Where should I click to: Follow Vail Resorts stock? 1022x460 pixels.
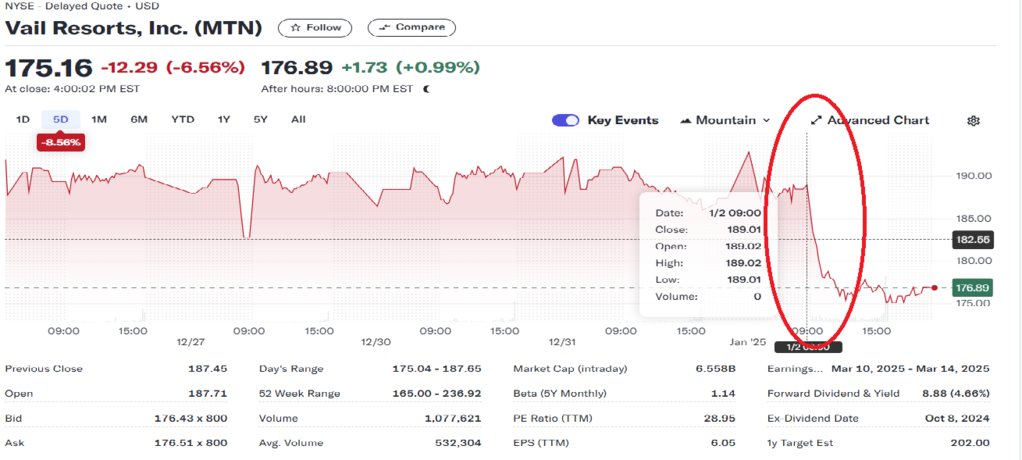[x=315, y=28]
